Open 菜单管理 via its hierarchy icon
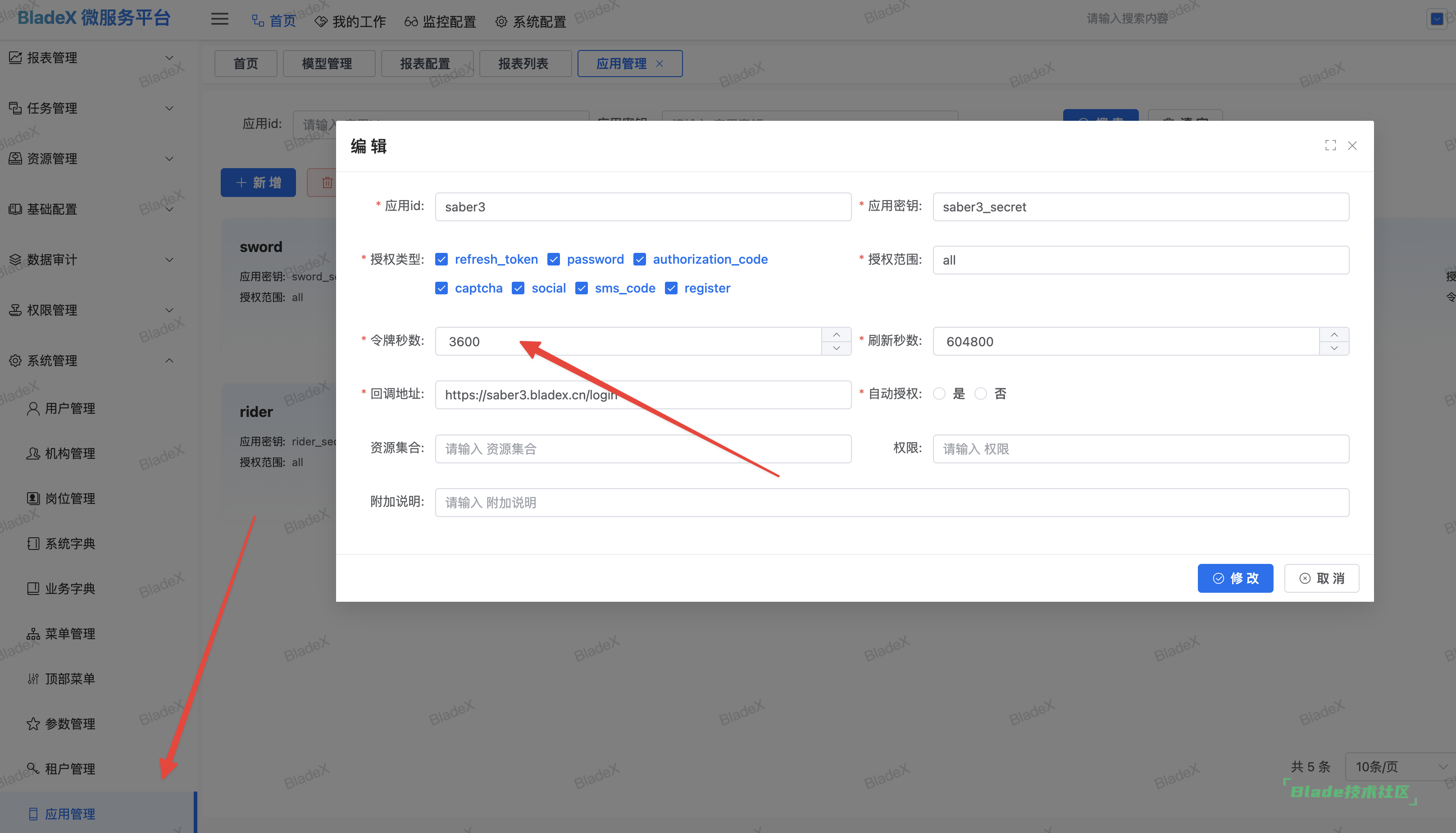 pos(33,634)
